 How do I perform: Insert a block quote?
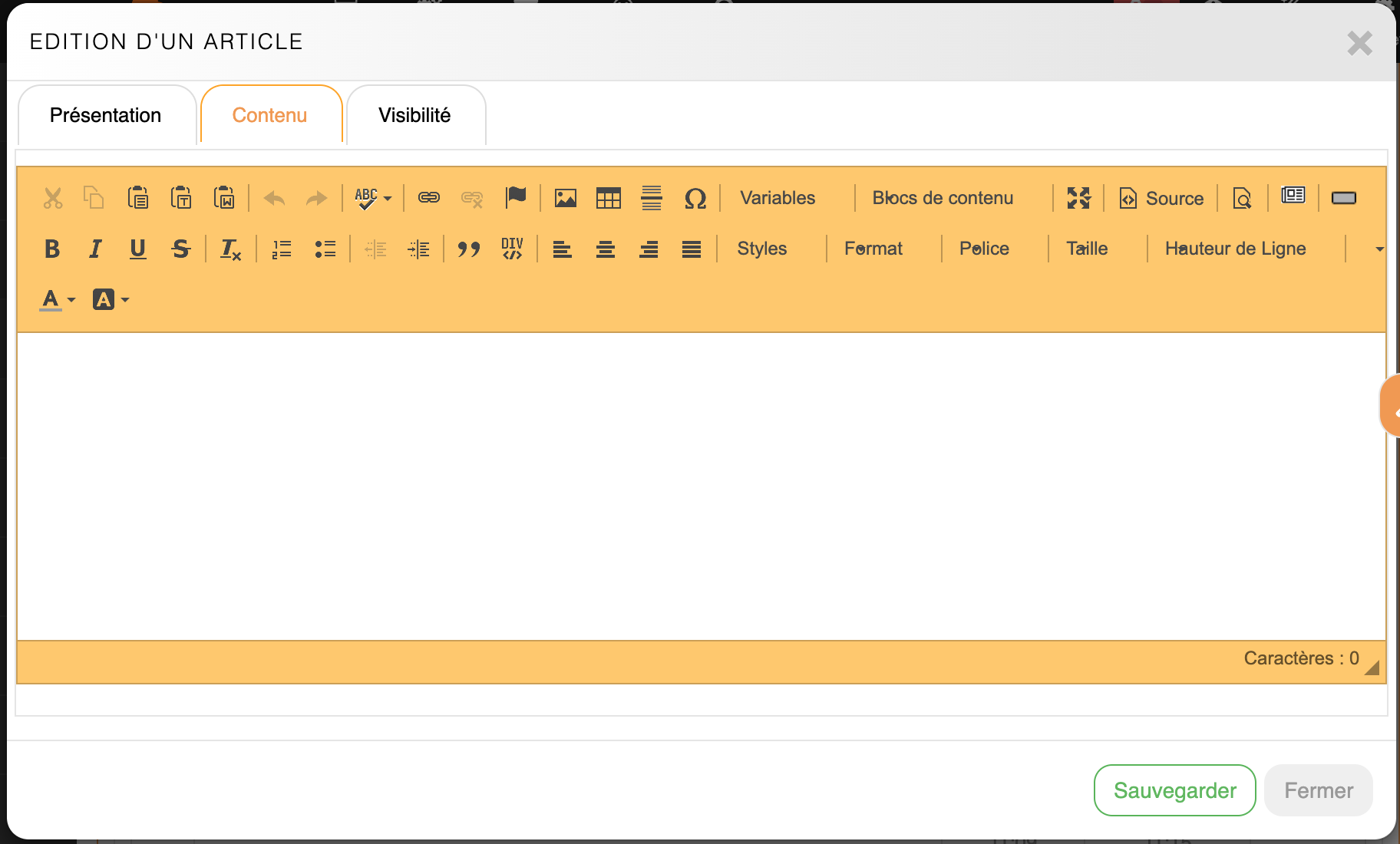tap(468, 249)
